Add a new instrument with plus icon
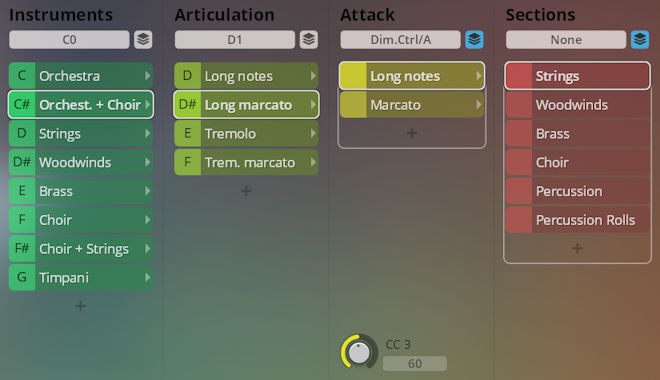This screenshot has height=380, width=660. point(80,306)
